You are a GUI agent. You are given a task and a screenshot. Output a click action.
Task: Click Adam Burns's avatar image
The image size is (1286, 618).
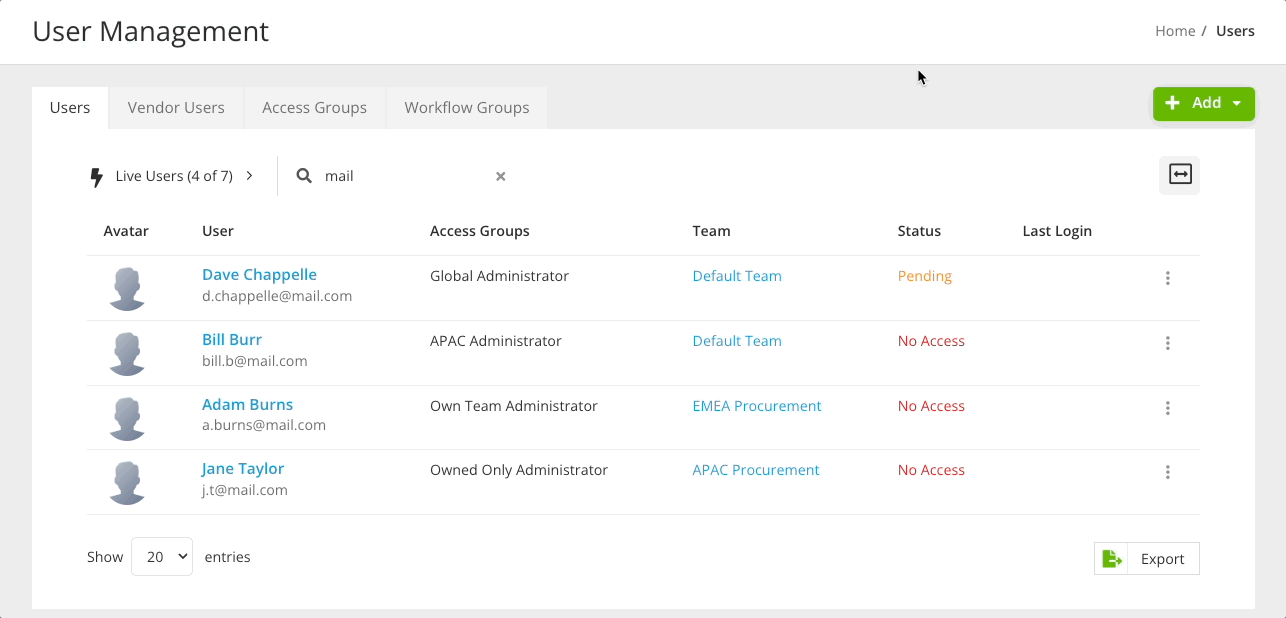[126, 418]
